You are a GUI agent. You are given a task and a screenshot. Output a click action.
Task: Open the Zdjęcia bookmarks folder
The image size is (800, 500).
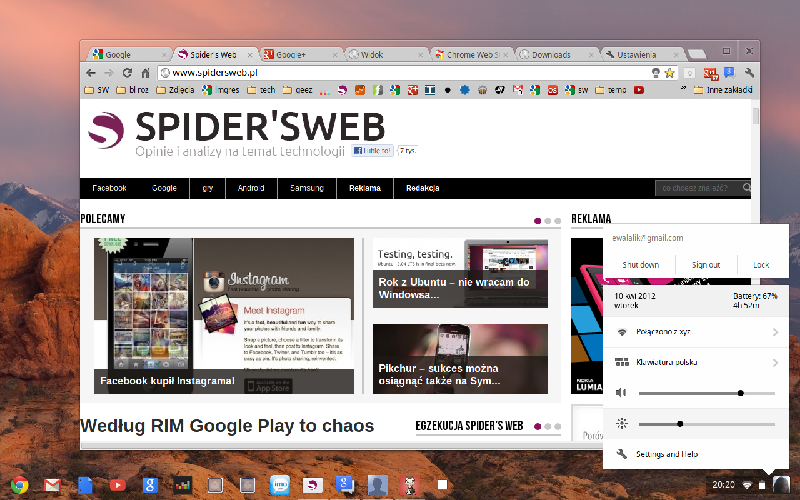[x=175, y=90]
